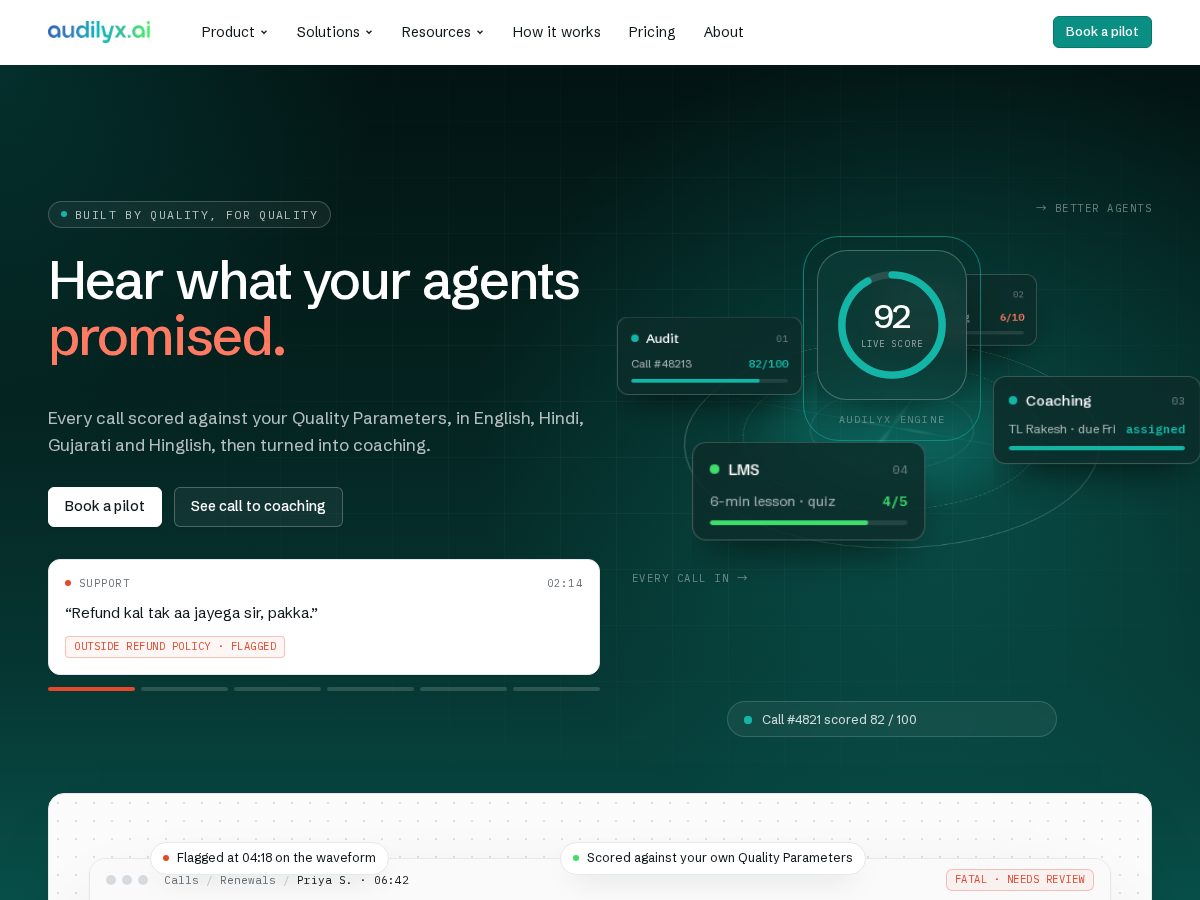This screenshot has height=900, width=1200.
Task: Click the Fatal · Needs Review tag
Action: point(1020,880)
